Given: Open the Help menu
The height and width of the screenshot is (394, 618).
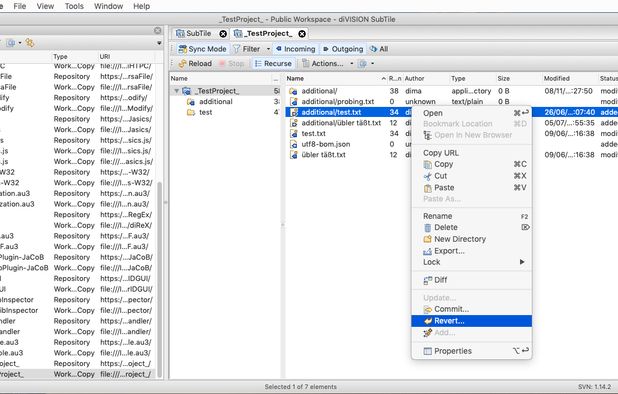Looking at the screenshot, I should coord(141,6).
